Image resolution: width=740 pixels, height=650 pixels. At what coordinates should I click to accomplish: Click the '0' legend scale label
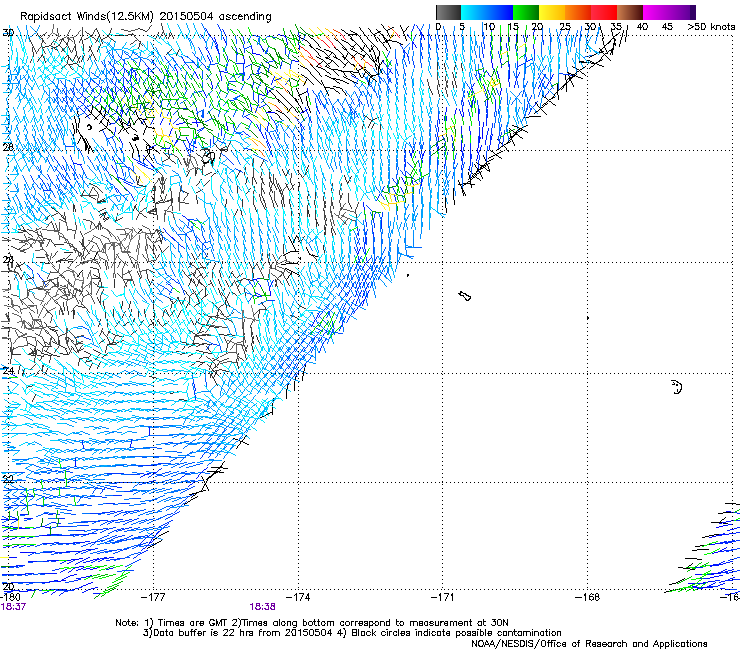point(438,26)
